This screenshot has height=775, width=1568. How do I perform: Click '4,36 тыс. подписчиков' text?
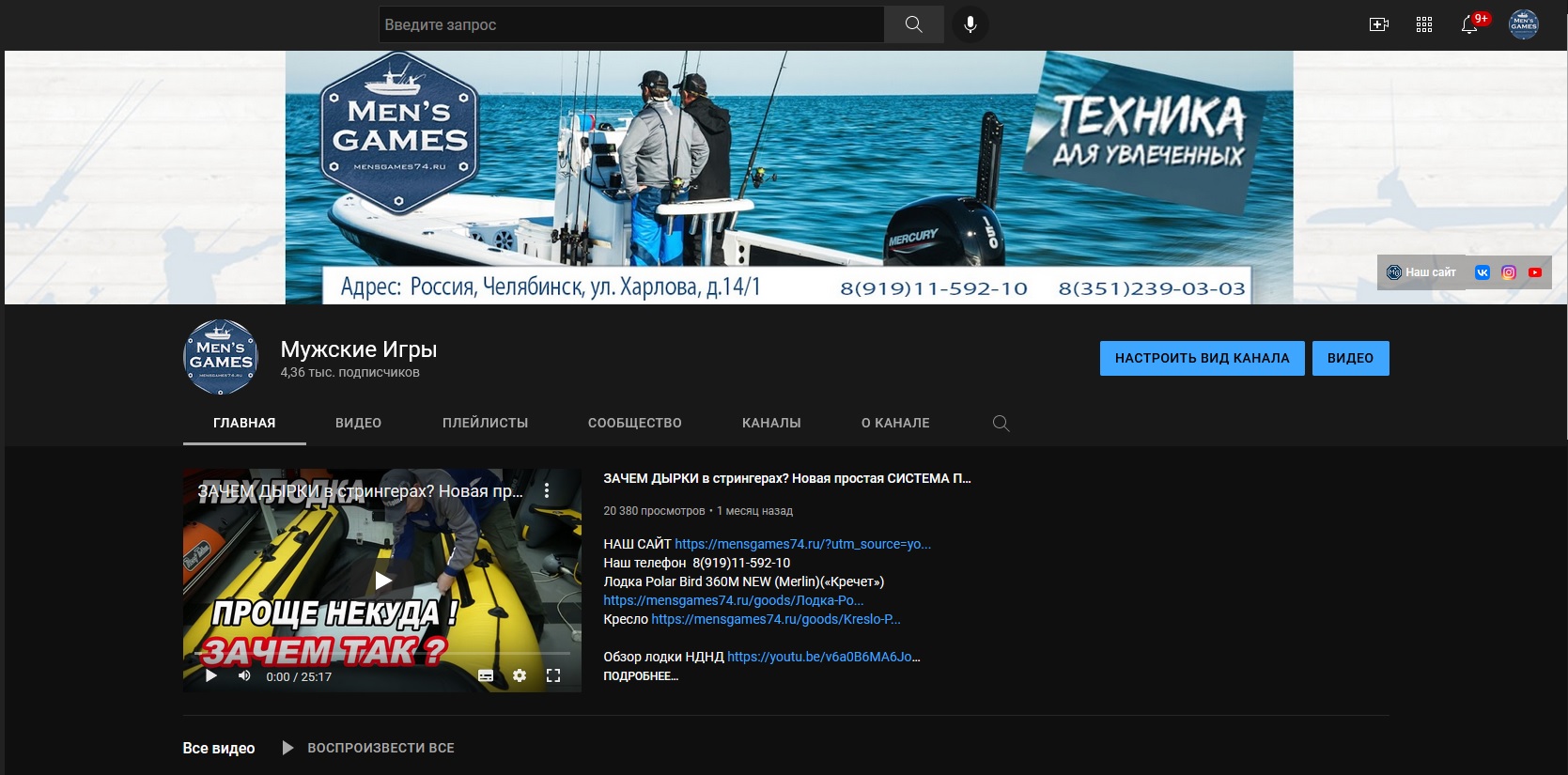(x=349, y=372)
